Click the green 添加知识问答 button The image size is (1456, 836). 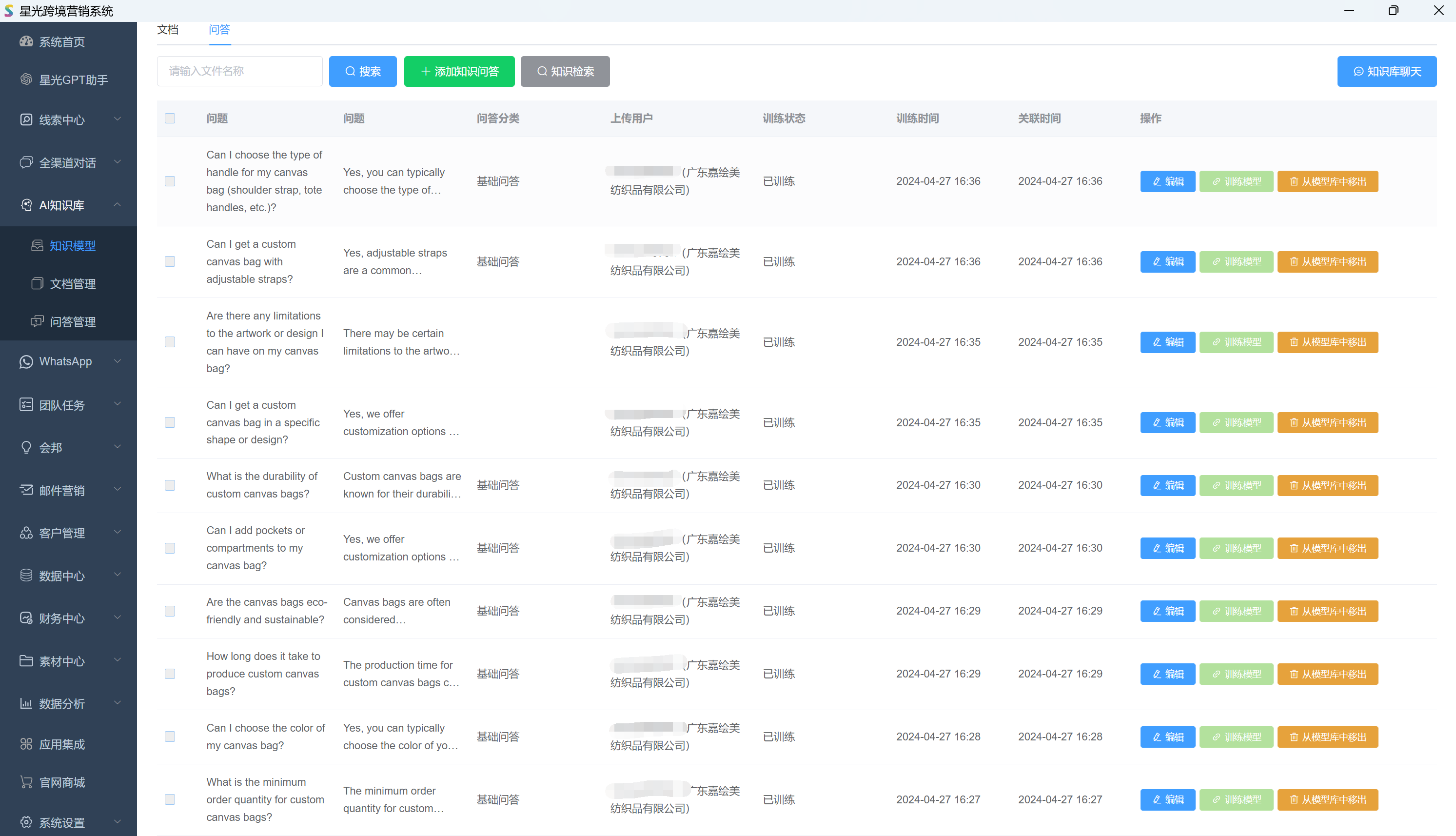click(459, 71)
